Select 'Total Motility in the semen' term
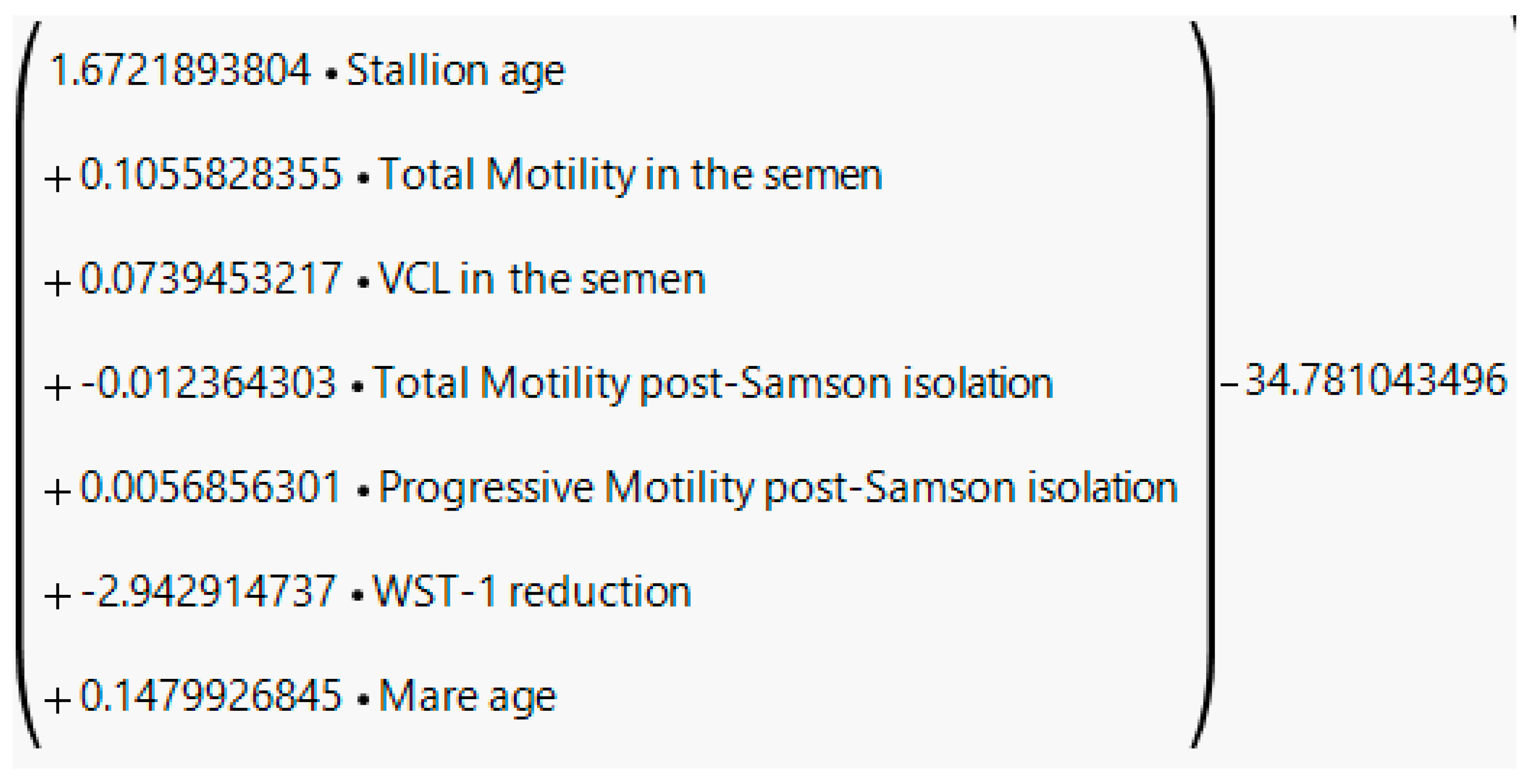1532x784 pixels. point(630,176)
